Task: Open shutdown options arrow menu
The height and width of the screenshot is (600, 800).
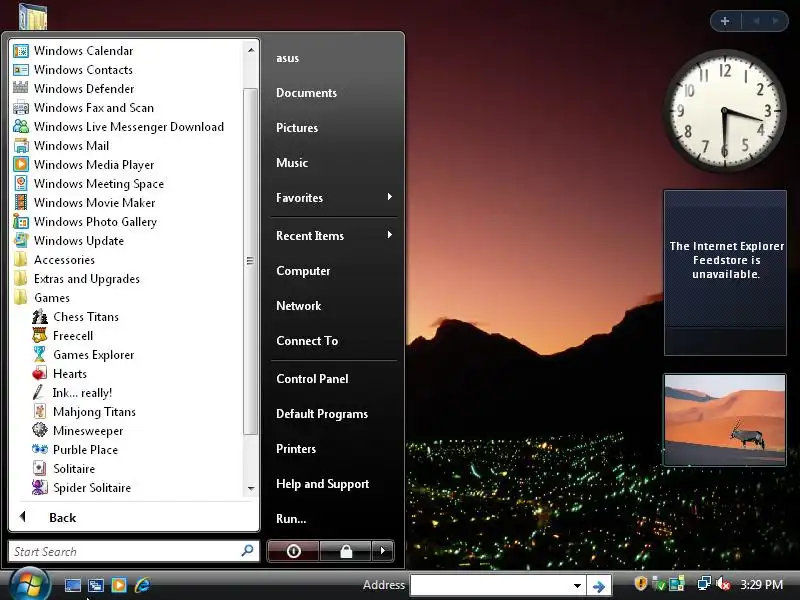Action: point(383,551)
